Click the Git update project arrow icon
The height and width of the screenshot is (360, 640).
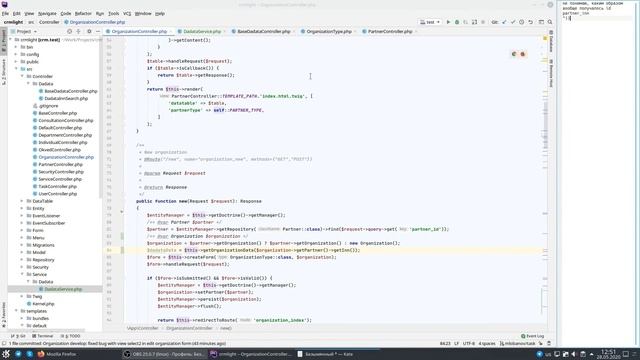click(x=504, y=22)
